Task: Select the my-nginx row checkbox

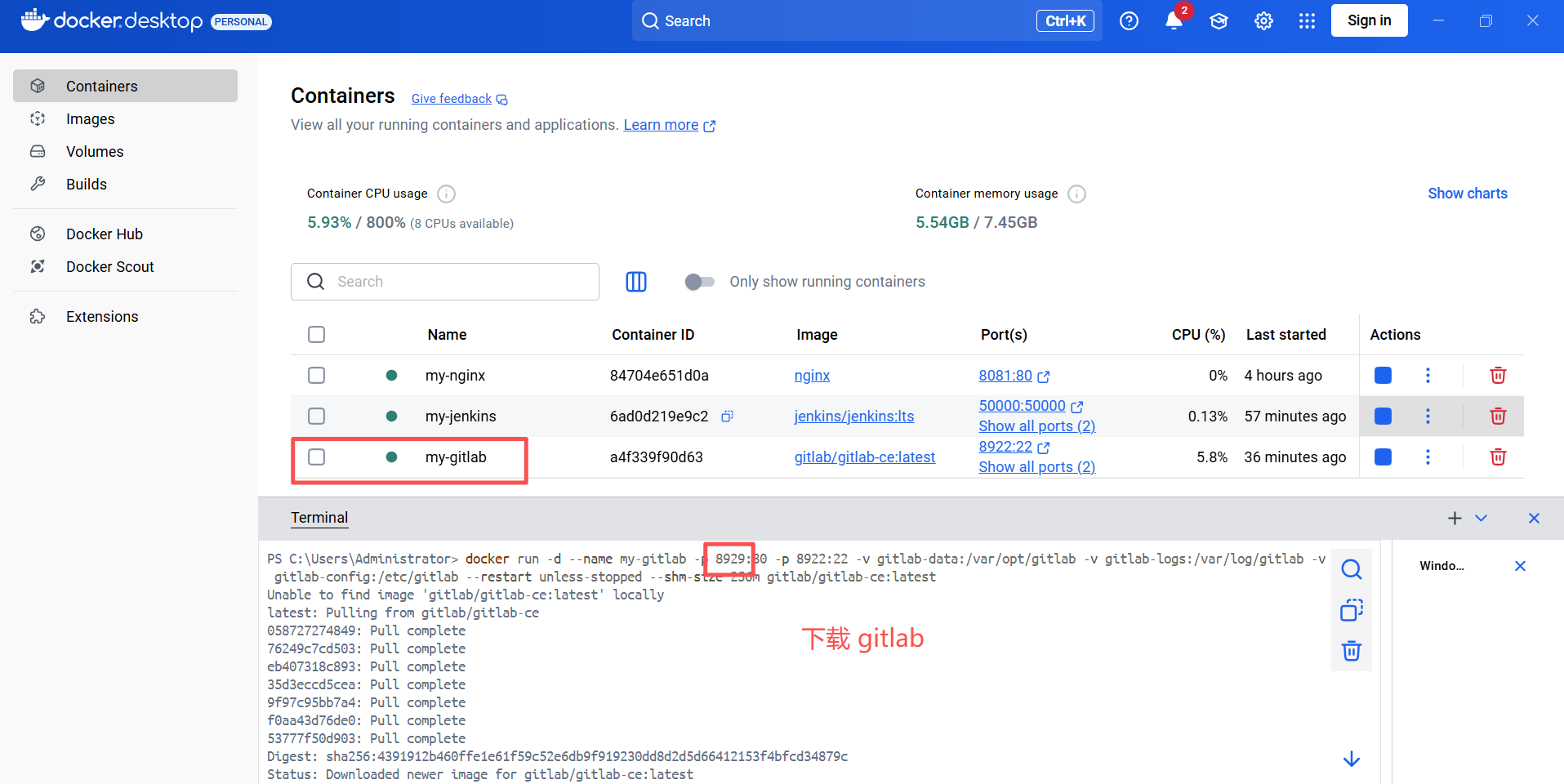Action: tap(317, 376)
